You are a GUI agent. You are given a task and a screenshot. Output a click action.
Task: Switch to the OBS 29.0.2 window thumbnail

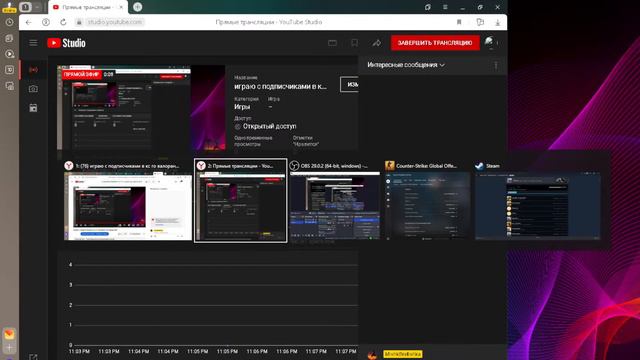[x=334, y=200]
